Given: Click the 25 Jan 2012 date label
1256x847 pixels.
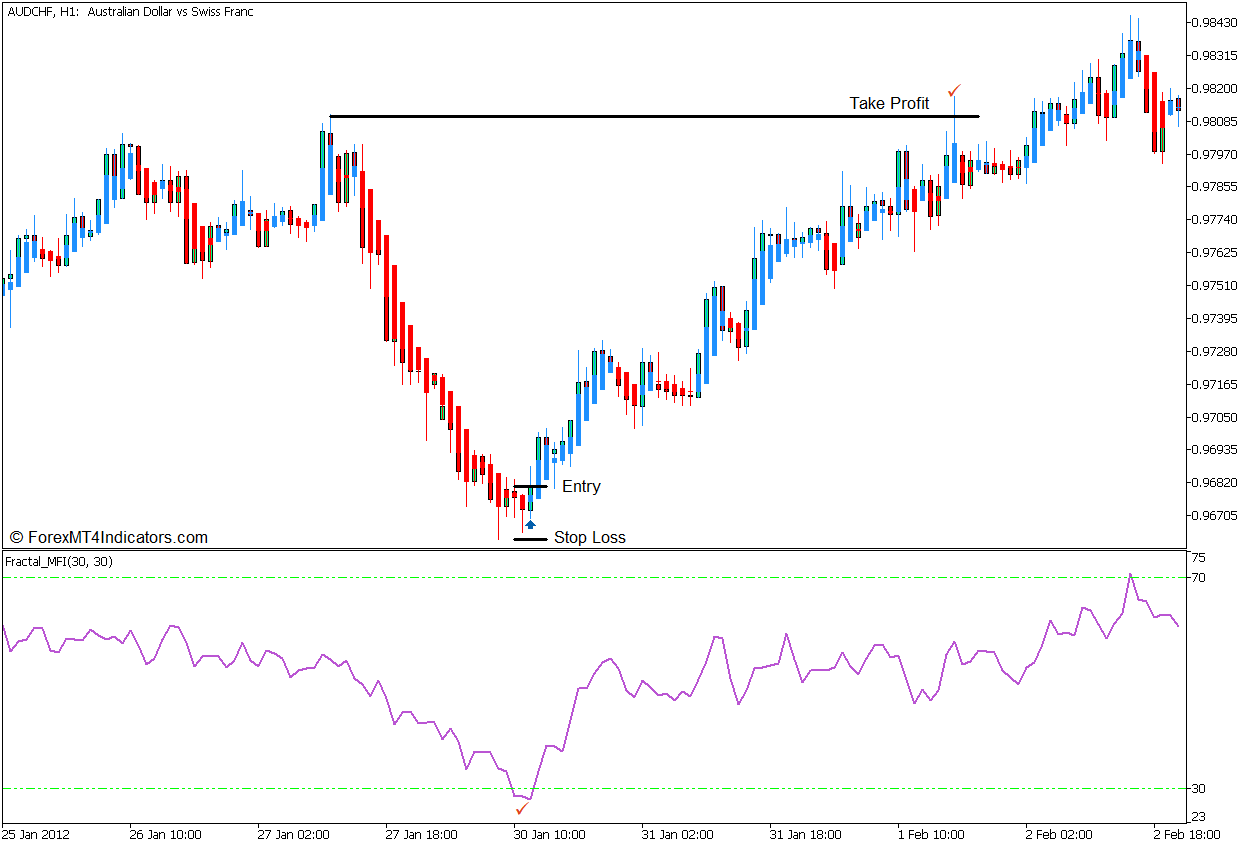Looking at the screenshot, I should tap(36, 834).
